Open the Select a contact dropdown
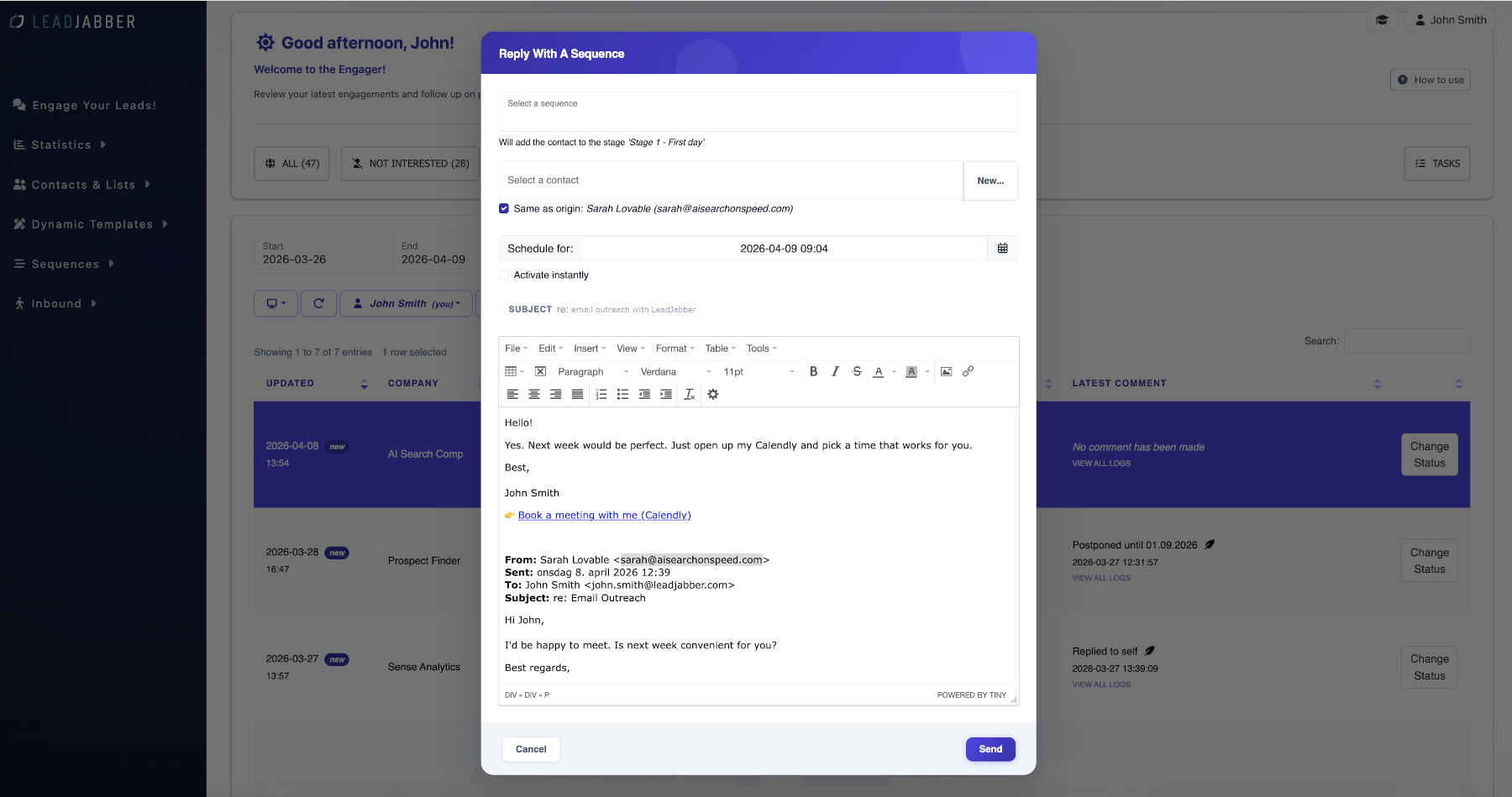1512x797 pixels. coord(731,181)
